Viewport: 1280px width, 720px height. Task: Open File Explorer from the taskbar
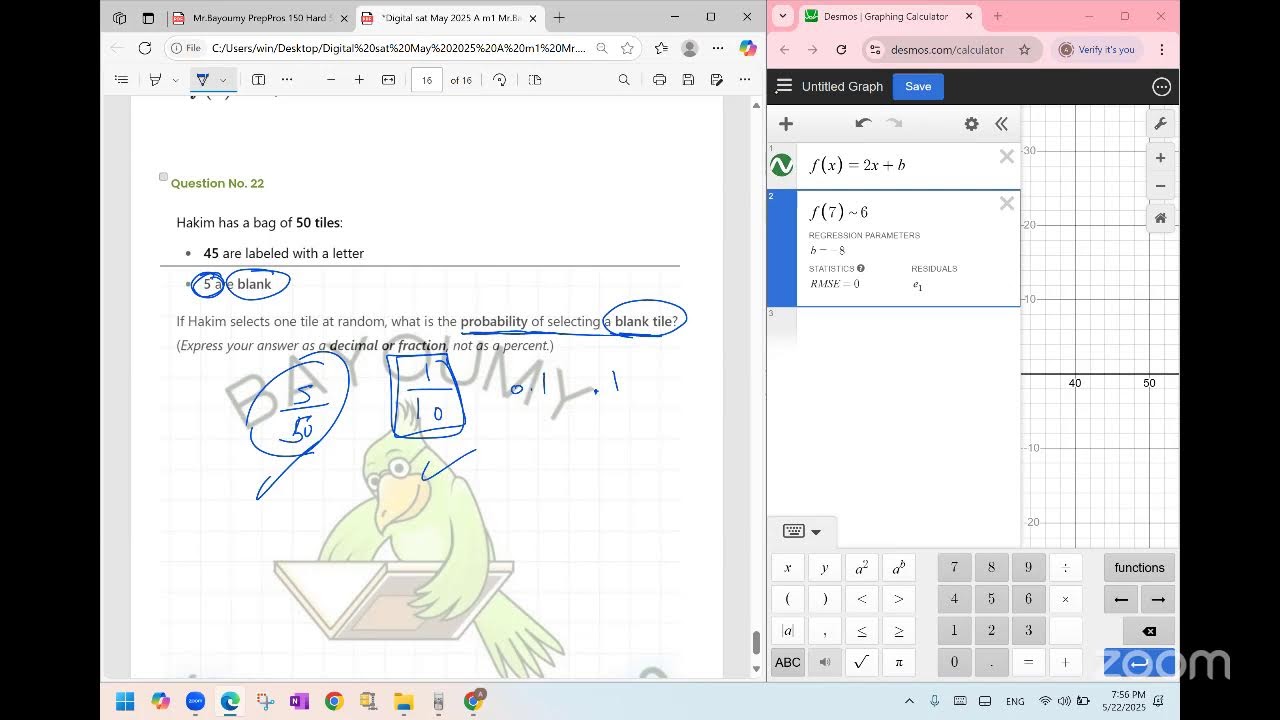403,701
